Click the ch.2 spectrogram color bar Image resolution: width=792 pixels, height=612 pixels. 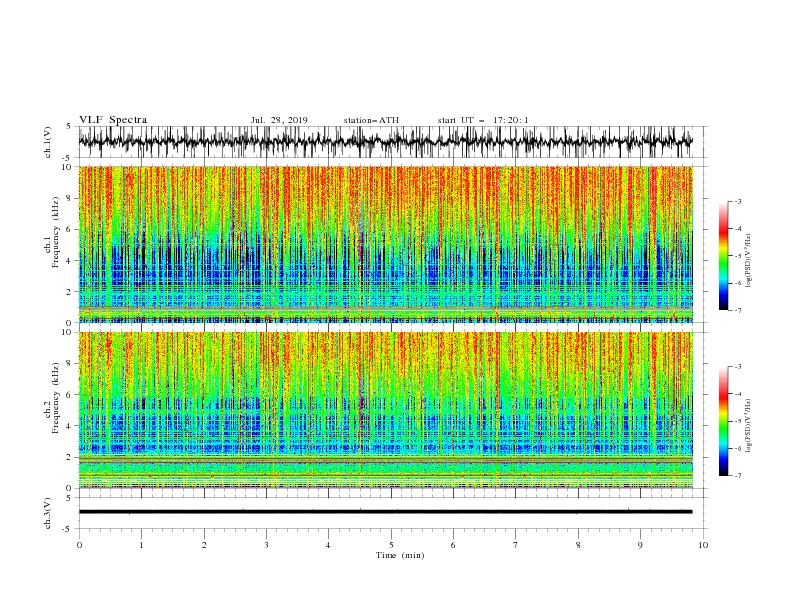coord(723,421)
